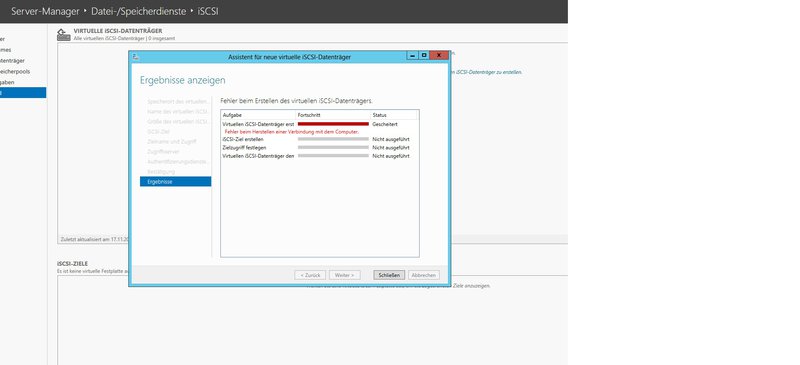Click the create iSCSI disk link behind dialog
The image size is (800, 365).
(486, 72)
